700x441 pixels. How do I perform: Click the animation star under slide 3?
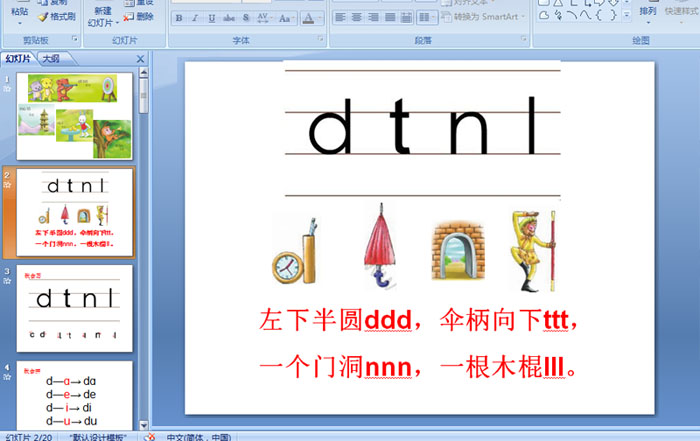pyautogui.click(x=7, y=281)
